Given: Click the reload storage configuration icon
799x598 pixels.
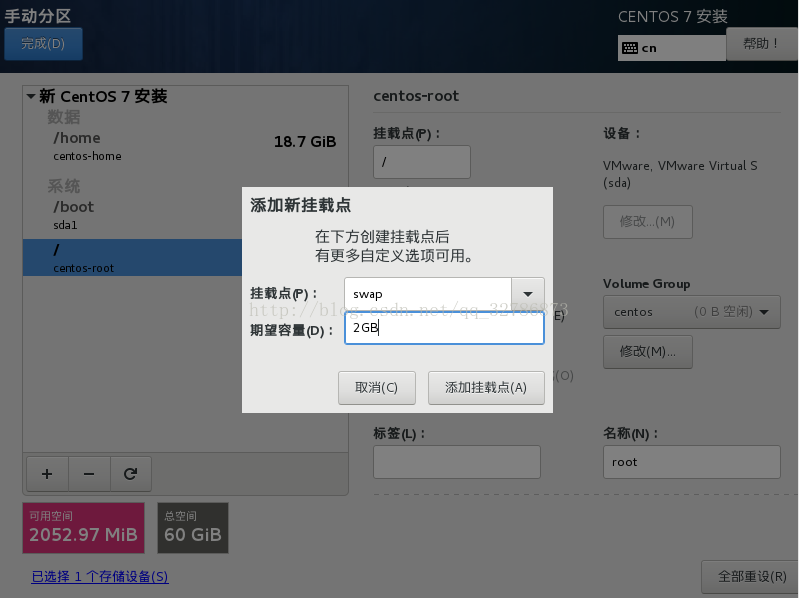Looking at the screenshot, I should (130, 474).
